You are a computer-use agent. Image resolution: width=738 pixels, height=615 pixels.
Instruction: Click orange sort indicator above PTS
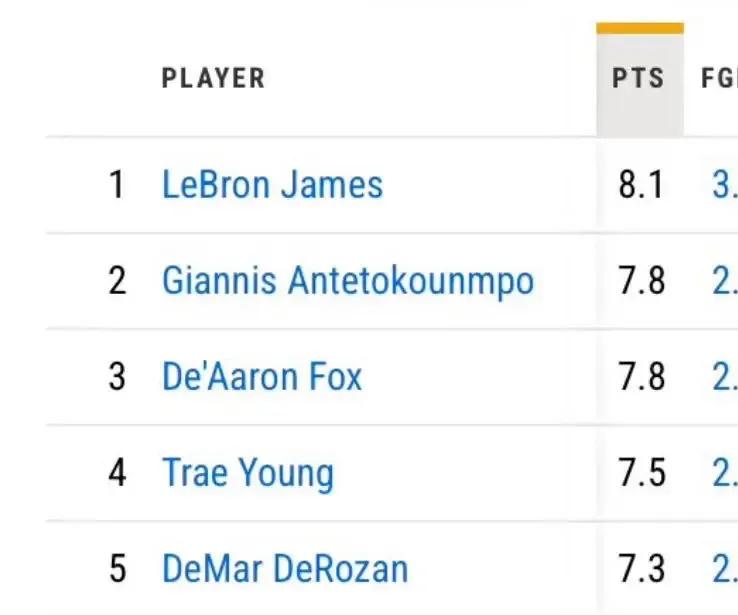pyautogui.click(x=640, y=28)
